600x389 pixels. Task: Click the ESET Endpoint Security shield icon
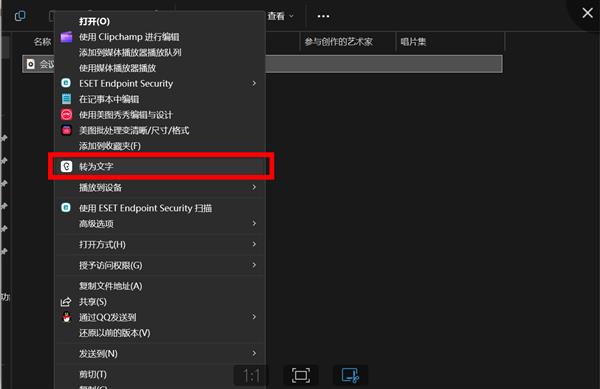click(66, 83)
